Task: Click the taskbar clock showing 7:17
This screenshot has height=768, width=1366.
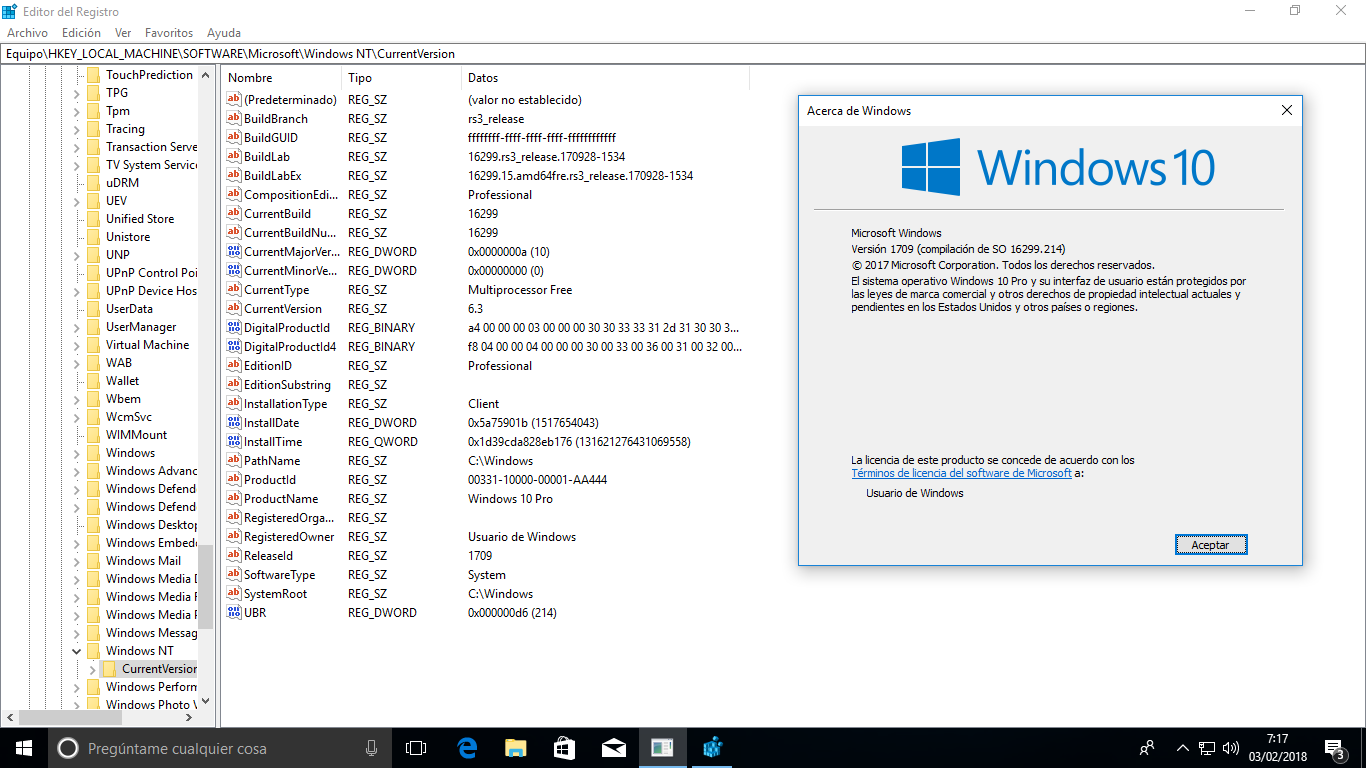Action: click(1276, 748)
